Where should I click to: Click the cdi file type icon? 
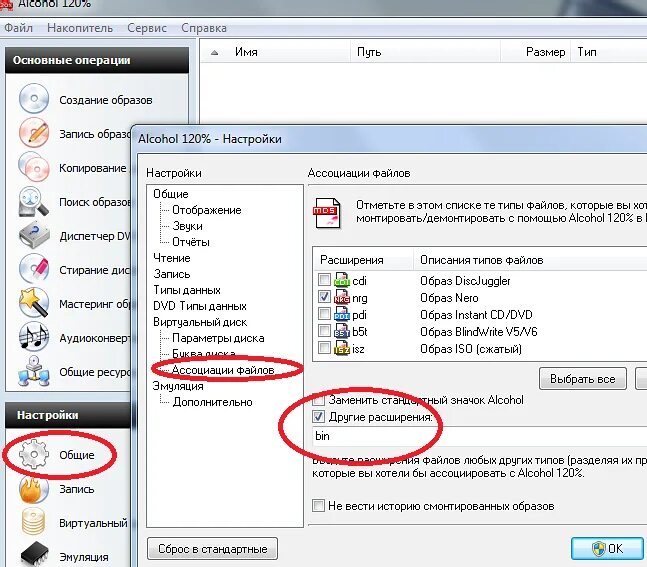click(x=342, y=280)
